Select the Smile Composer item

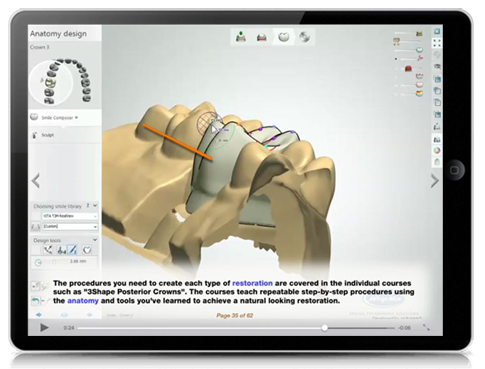click(x=57, y=118)
